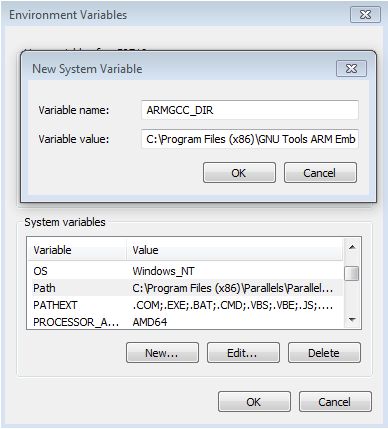
Task: Click scrollbar up arrow in system variables
Action: click(352, 247)
